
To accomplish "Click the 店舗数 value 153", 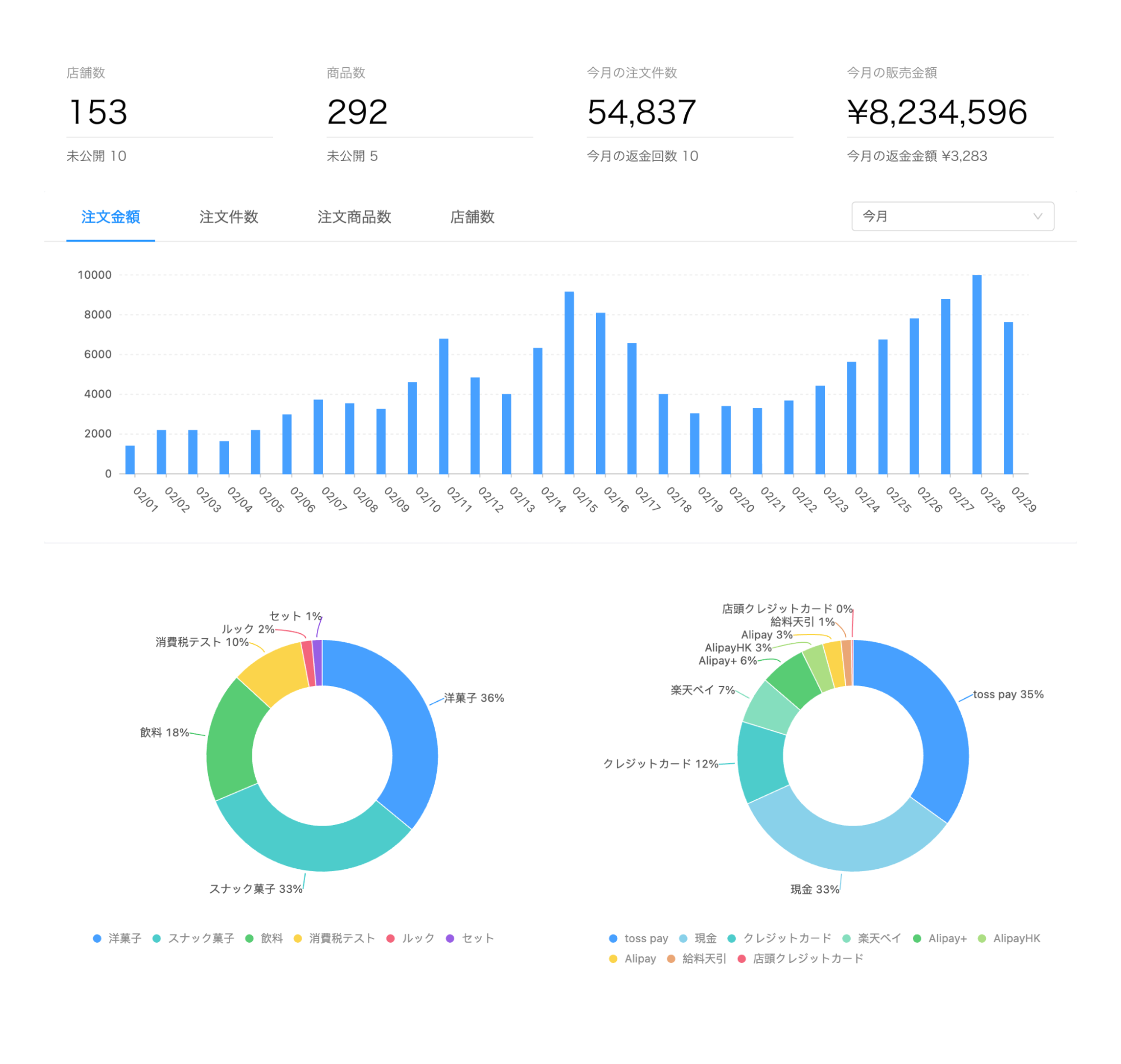I will (x=98, y=112).
